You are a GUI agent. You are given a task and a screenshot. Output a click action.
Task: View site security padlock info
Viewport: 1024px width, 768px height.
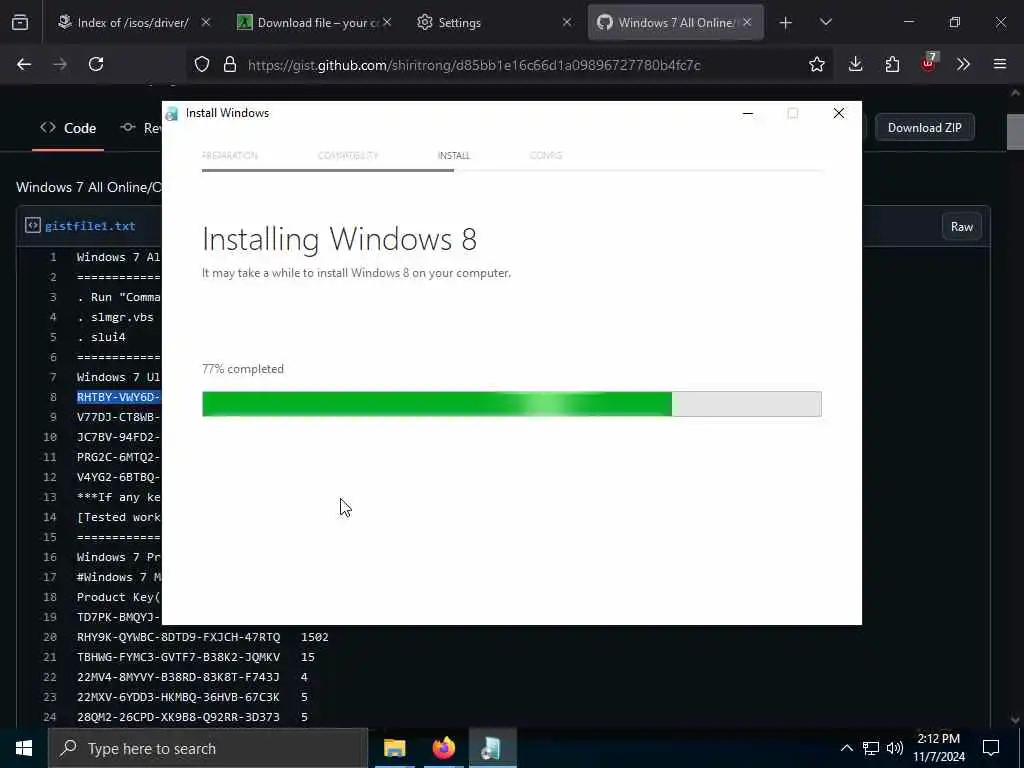[229, 64]
